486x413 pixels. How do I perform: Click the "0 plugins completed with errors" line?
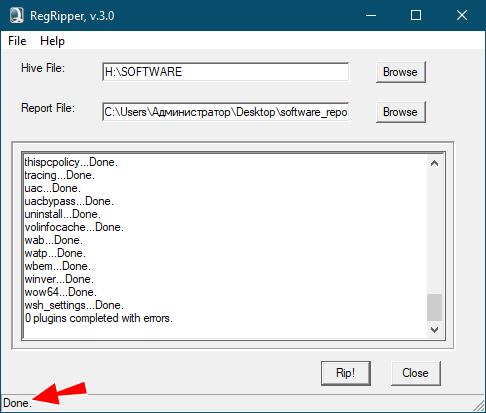click(x=99, y=318)
